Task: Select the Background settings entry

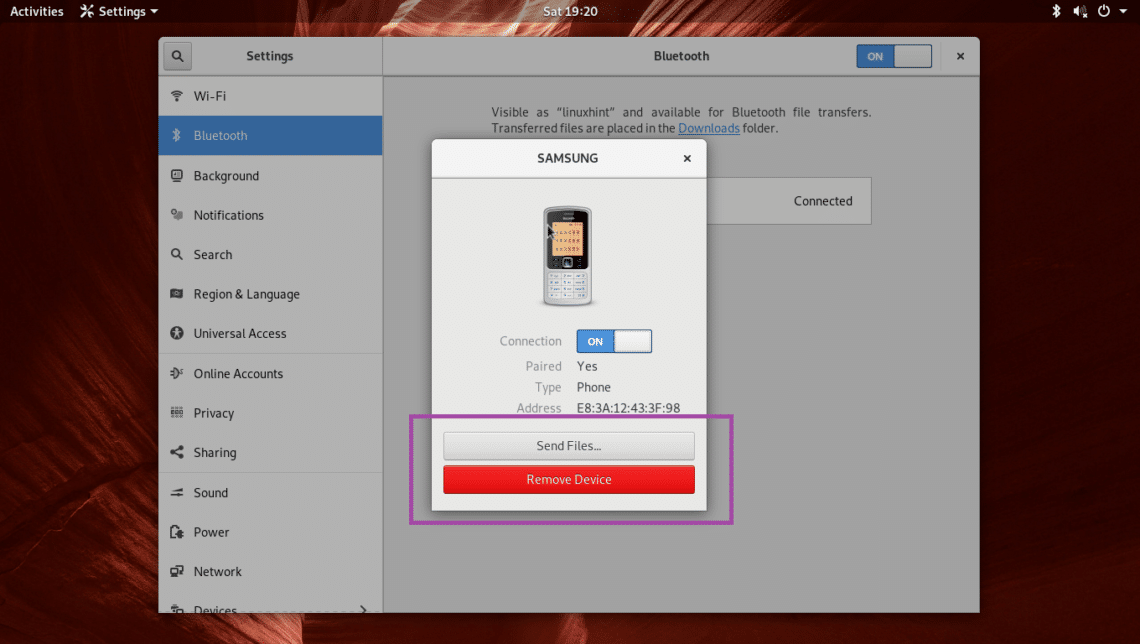Action: click(270, 175)
